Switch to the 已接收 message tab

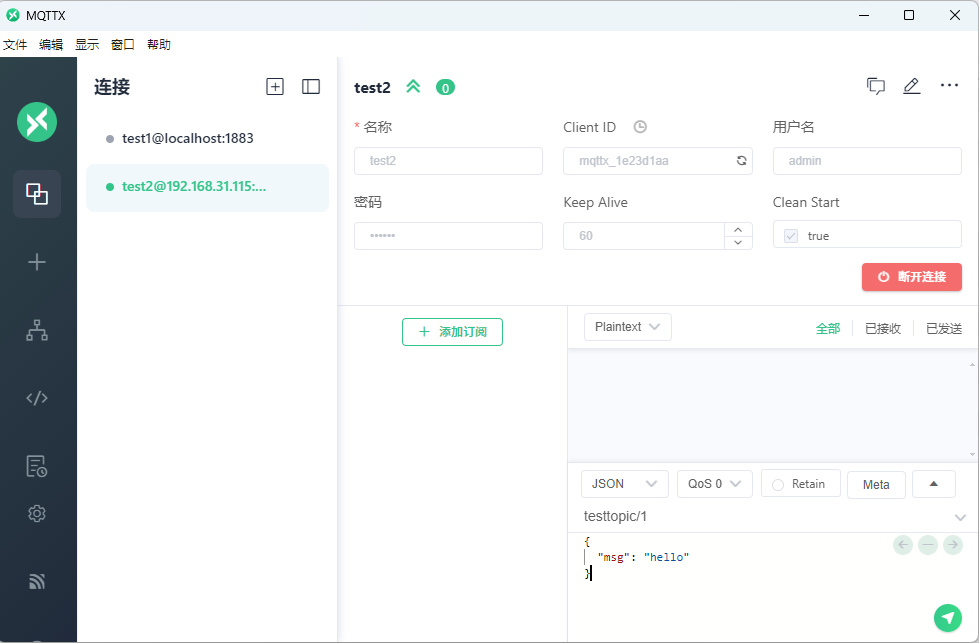(882, 328)
